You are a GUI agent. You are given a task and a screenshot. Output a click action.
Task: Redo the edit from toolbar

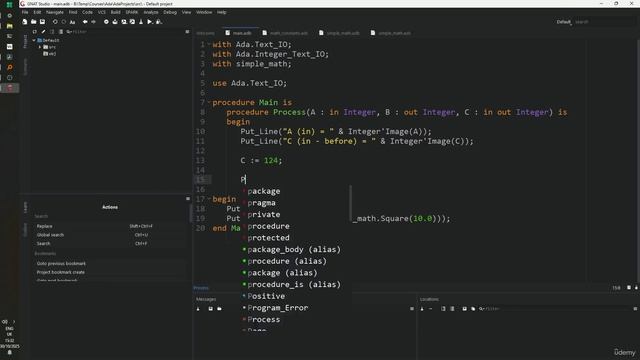pos(63,22)
